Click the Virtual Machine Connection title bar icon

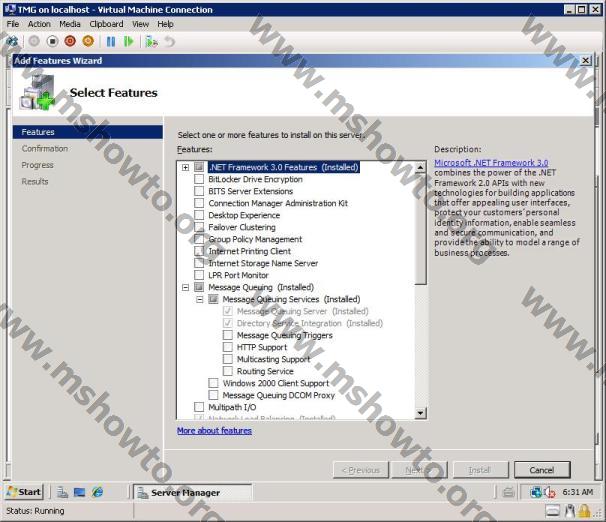[x=9, y=9]
